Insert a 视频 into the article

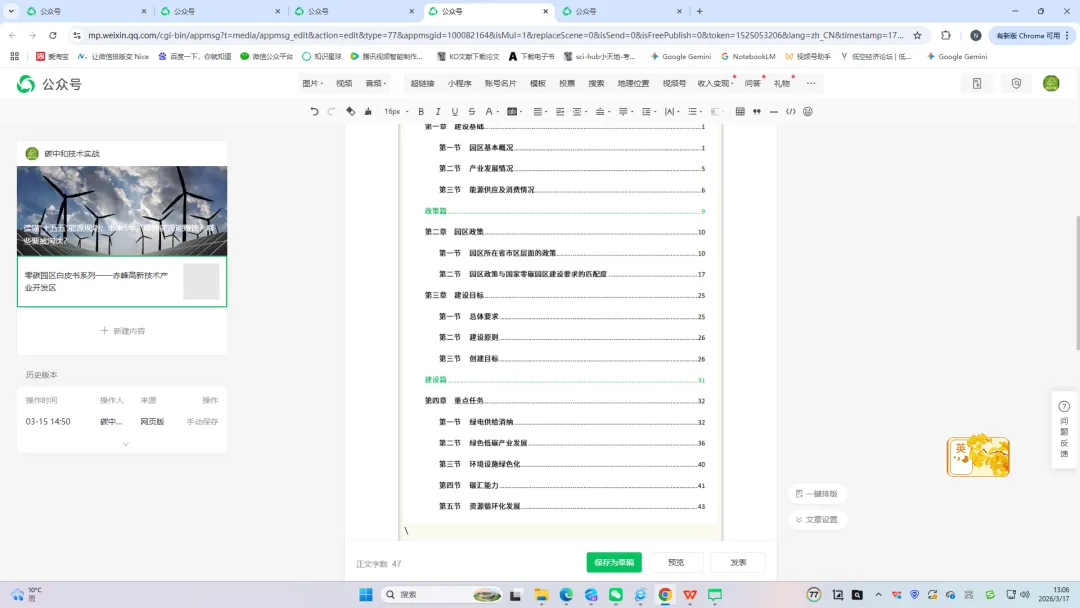(x=344, y=83)
